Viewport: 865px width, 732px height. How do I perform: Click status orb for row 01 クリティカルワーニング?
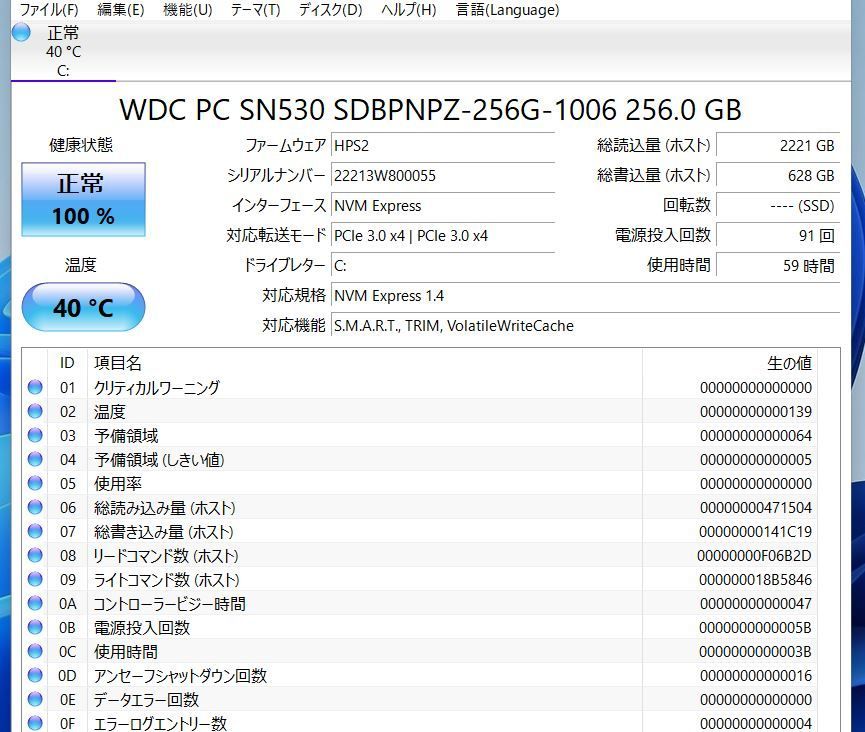tap(35, 387)
